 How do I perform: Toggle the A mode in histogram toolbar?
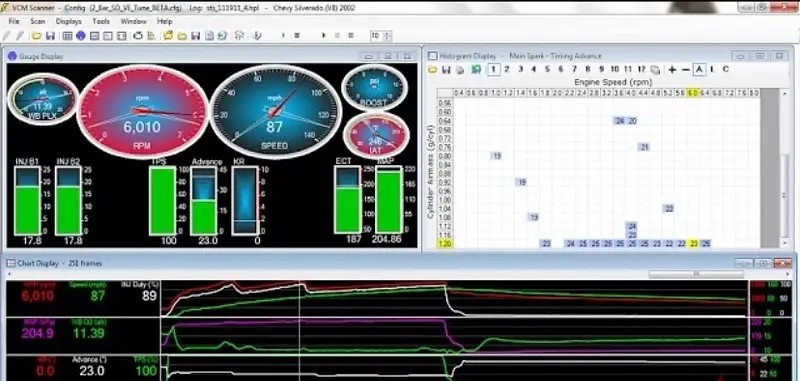(699, 69)
